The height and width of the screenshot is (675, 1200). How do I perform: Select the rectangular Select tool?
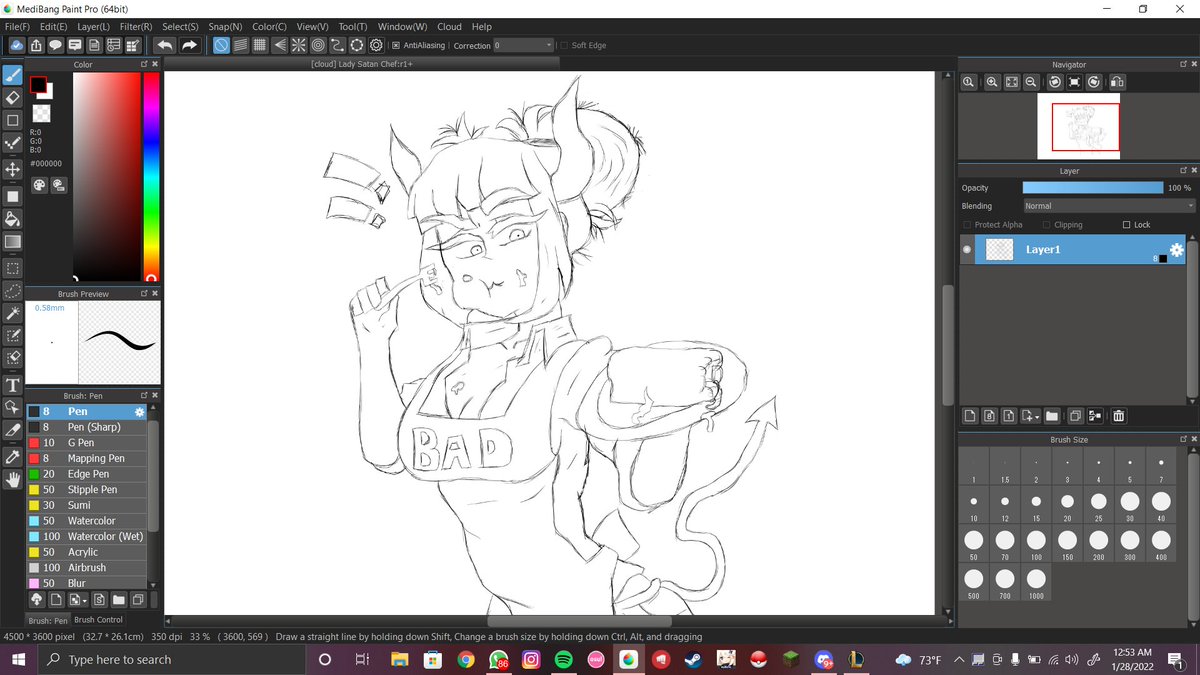pos(13,268)
